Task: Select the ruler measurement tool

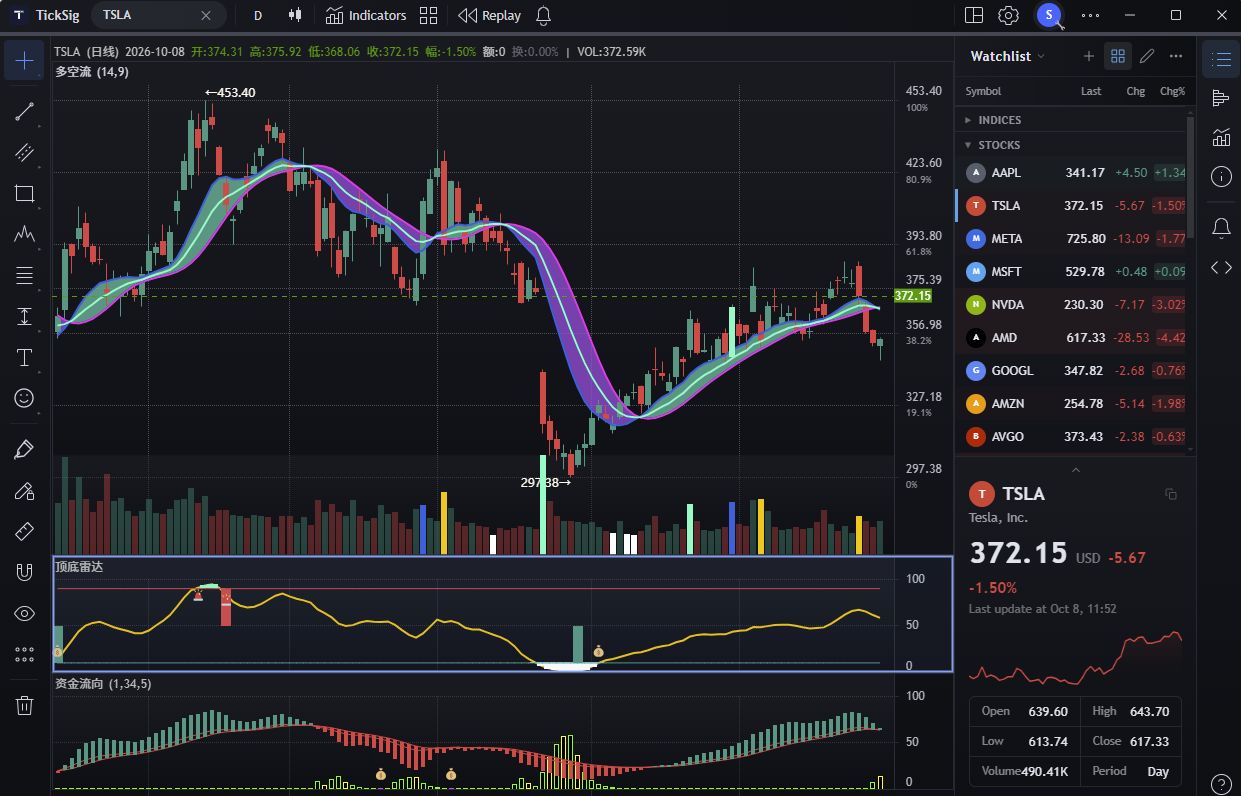Action: point(24,531)
